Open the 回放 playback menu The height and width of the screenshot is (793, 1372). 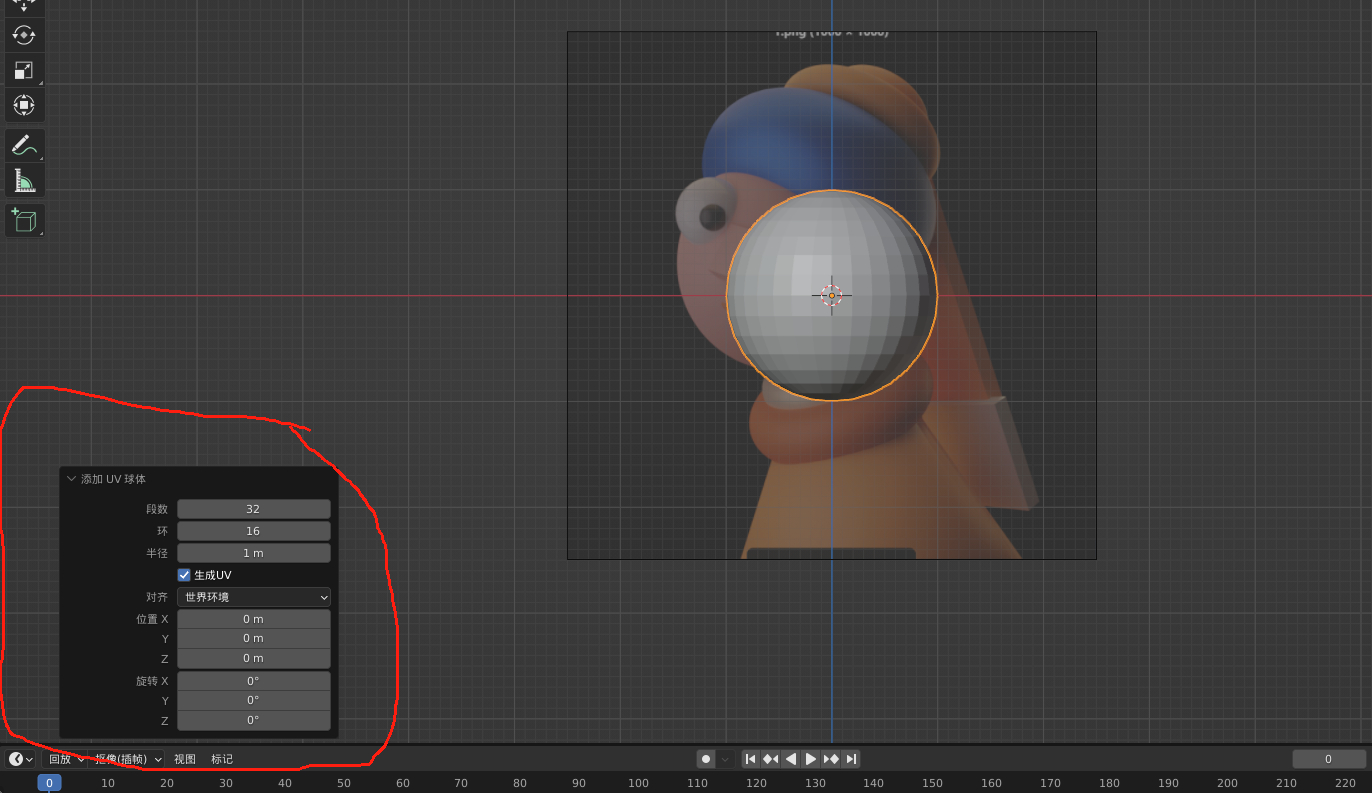[x=67, y=759]
